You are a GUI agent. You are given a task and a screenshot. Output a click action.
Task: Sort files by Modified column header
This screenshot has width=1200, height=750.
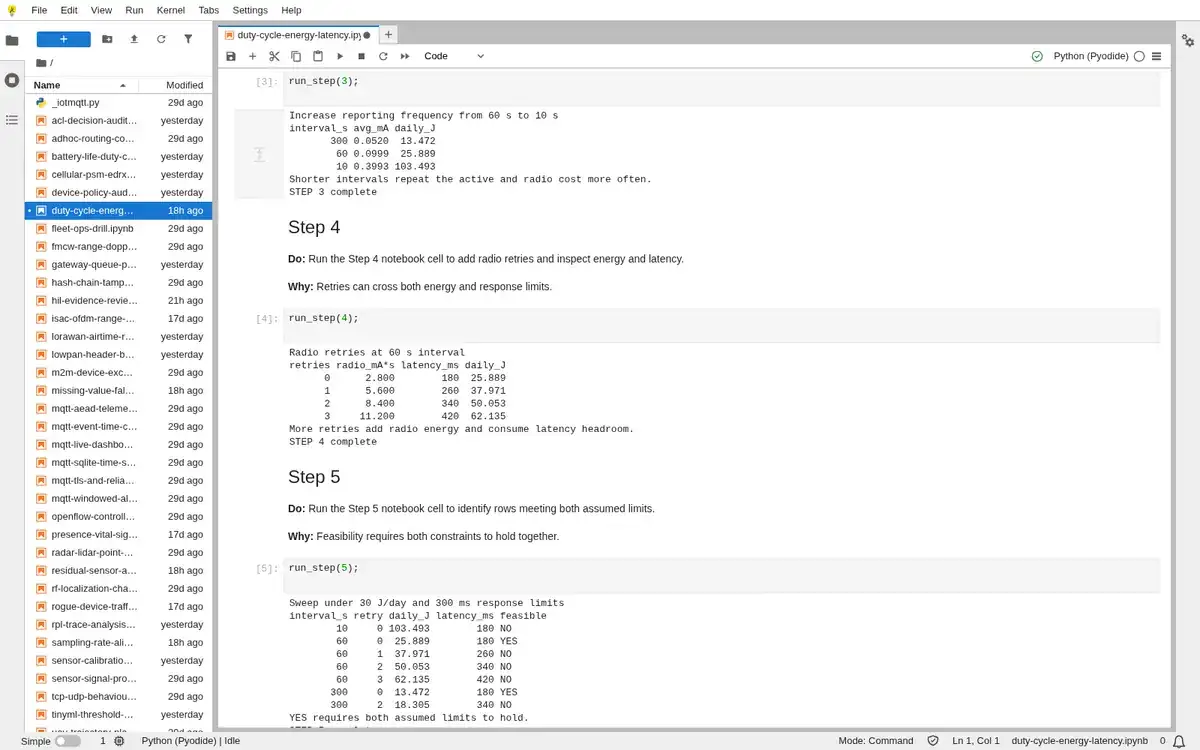[x=176, y=85]
